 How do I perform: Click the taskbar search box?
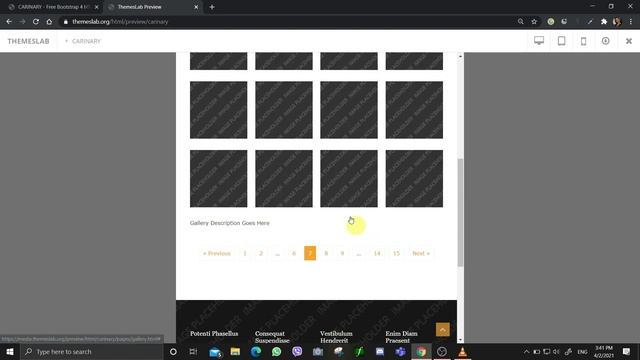pyautogui.click(x=92, y=351)
